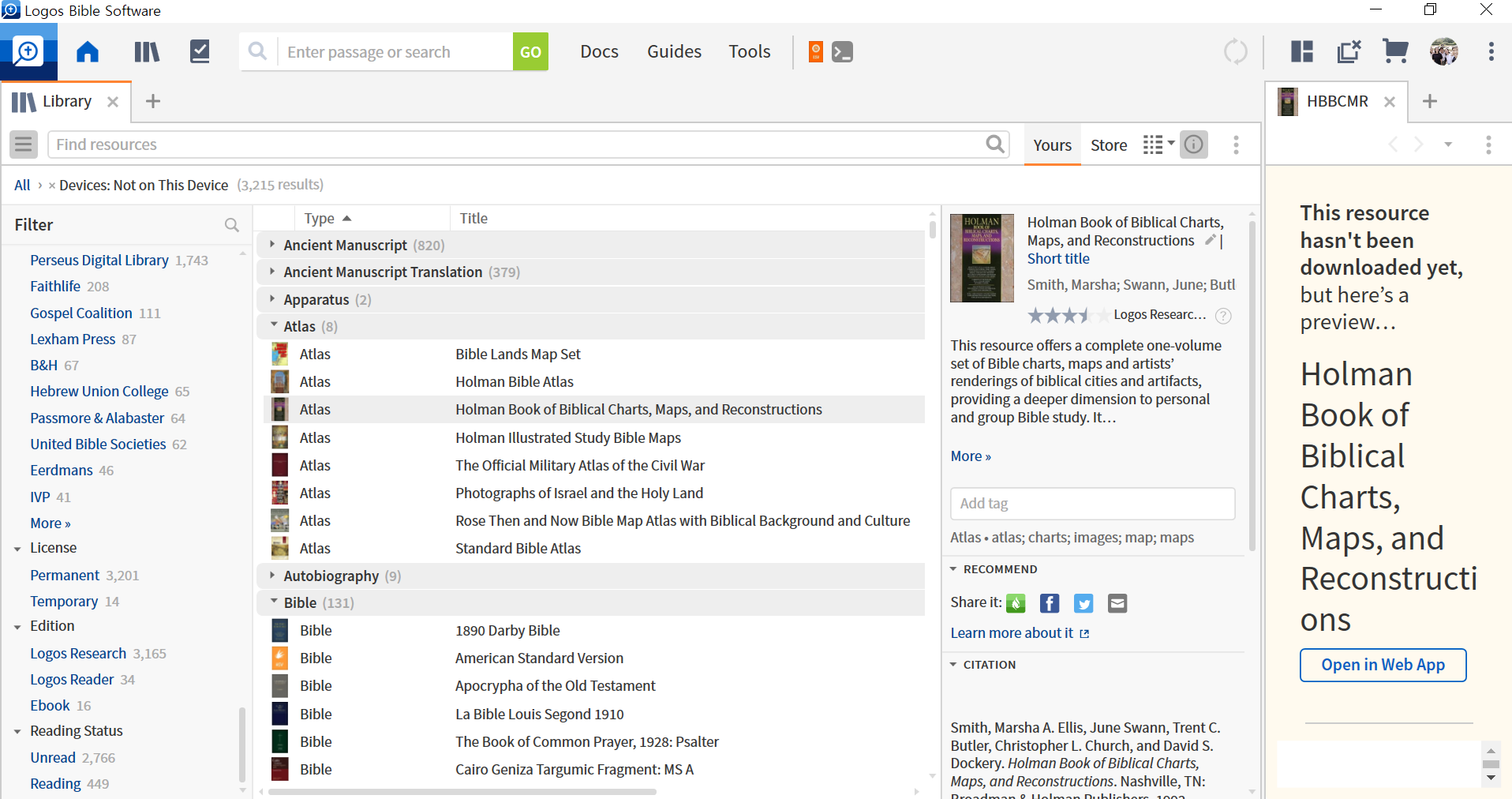Click the green GO button
The width and height of the screenshot is (1512, 799).
(x=530, y=52)
